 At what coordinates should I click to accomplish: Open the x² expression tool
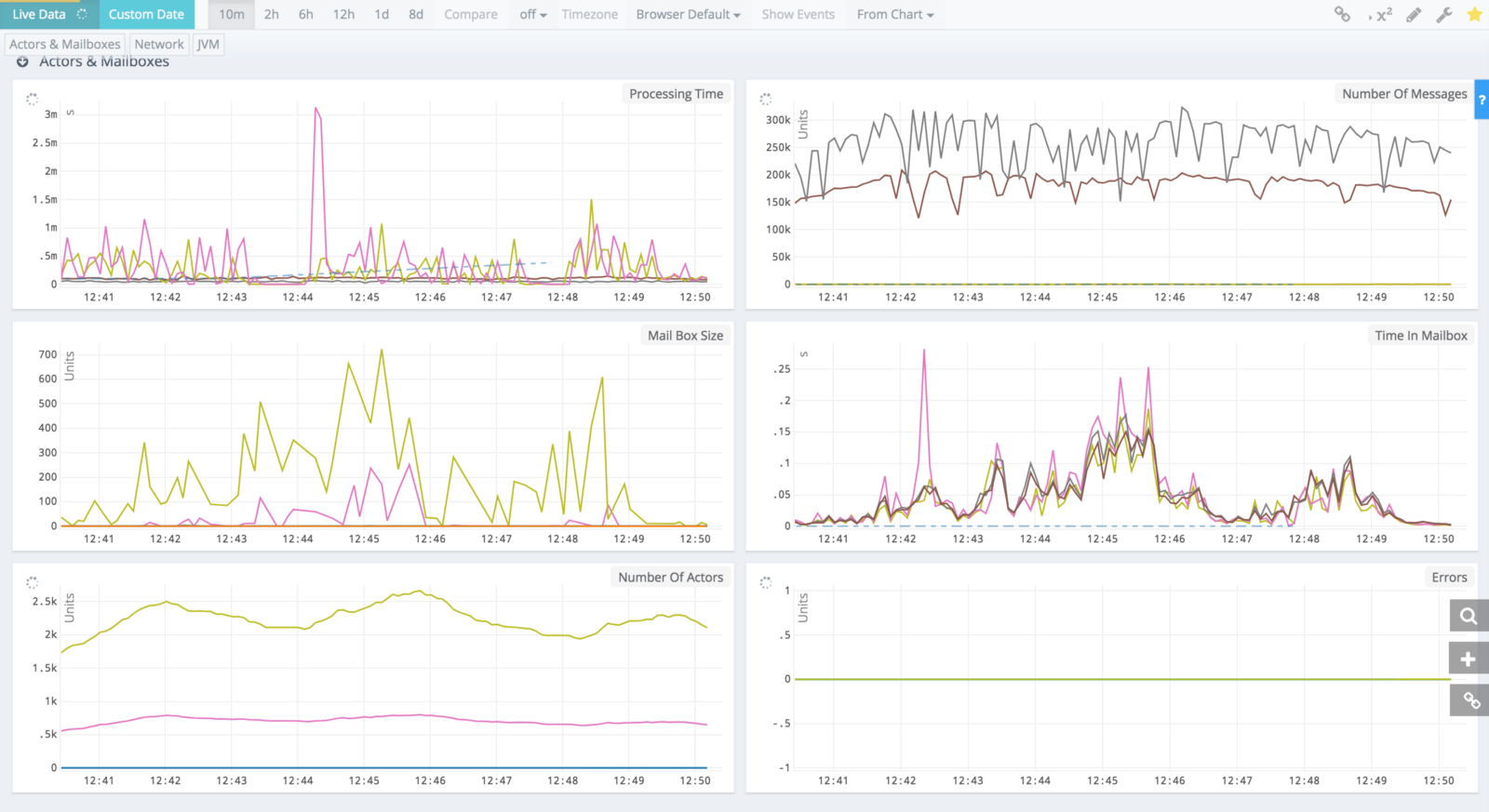1381,15
